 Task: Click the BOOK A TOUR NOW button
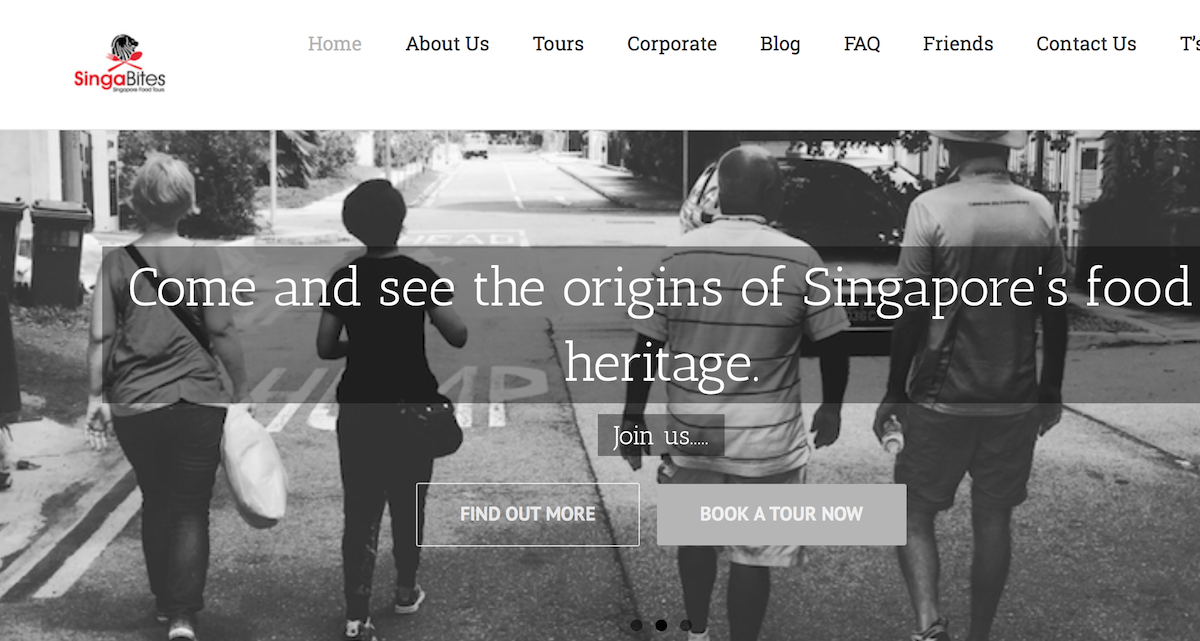[x=782, y=514]
